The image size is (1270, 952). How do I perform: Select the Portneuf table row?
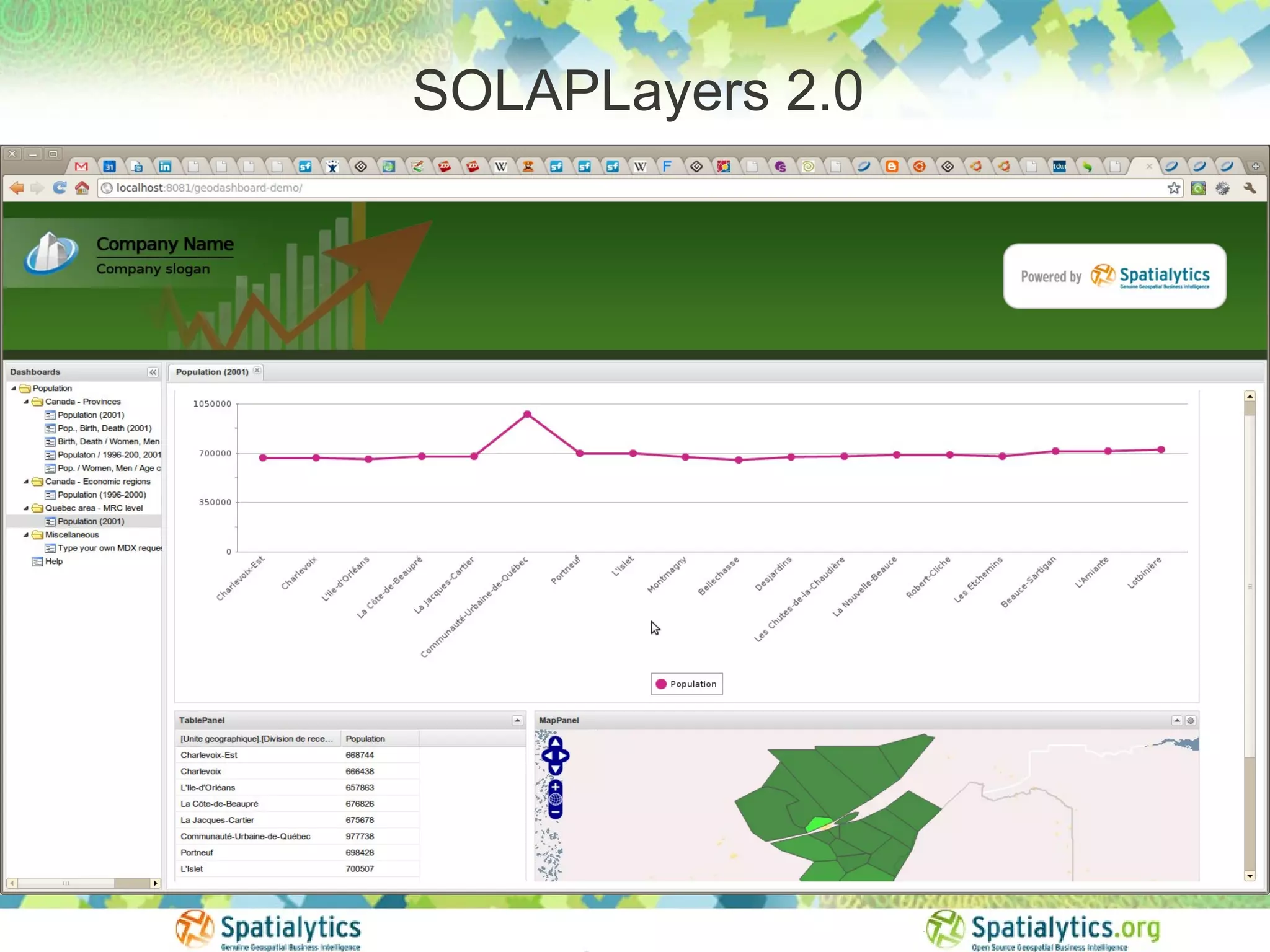(x=298, y=852)
